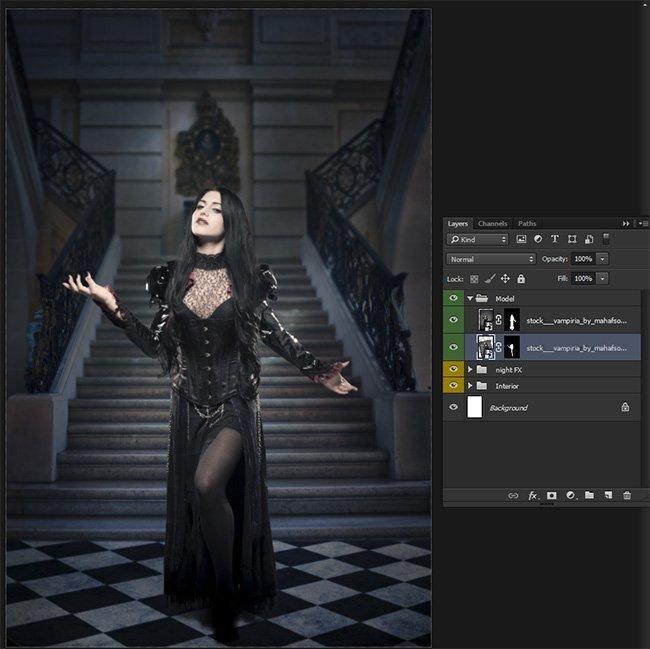
Task: Click the Link layers icon
Action: 513,495
